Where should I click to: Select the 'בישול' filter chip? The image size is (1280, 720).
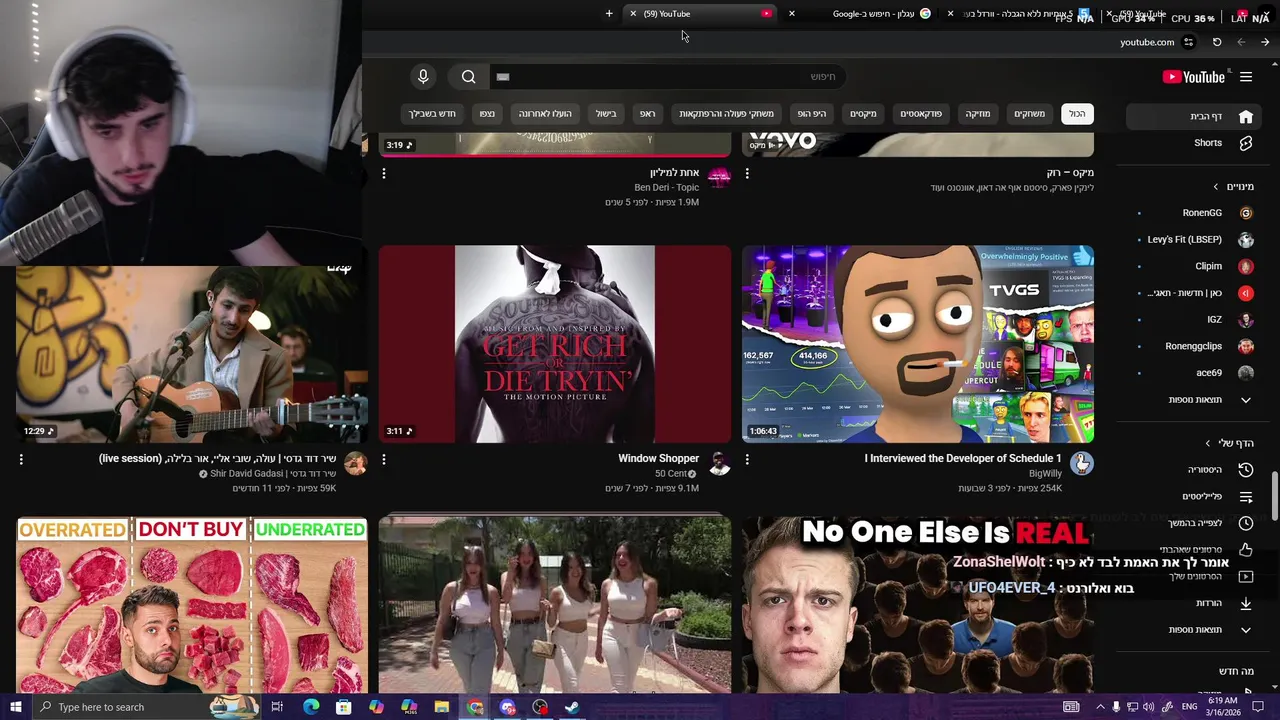[607, 114]
